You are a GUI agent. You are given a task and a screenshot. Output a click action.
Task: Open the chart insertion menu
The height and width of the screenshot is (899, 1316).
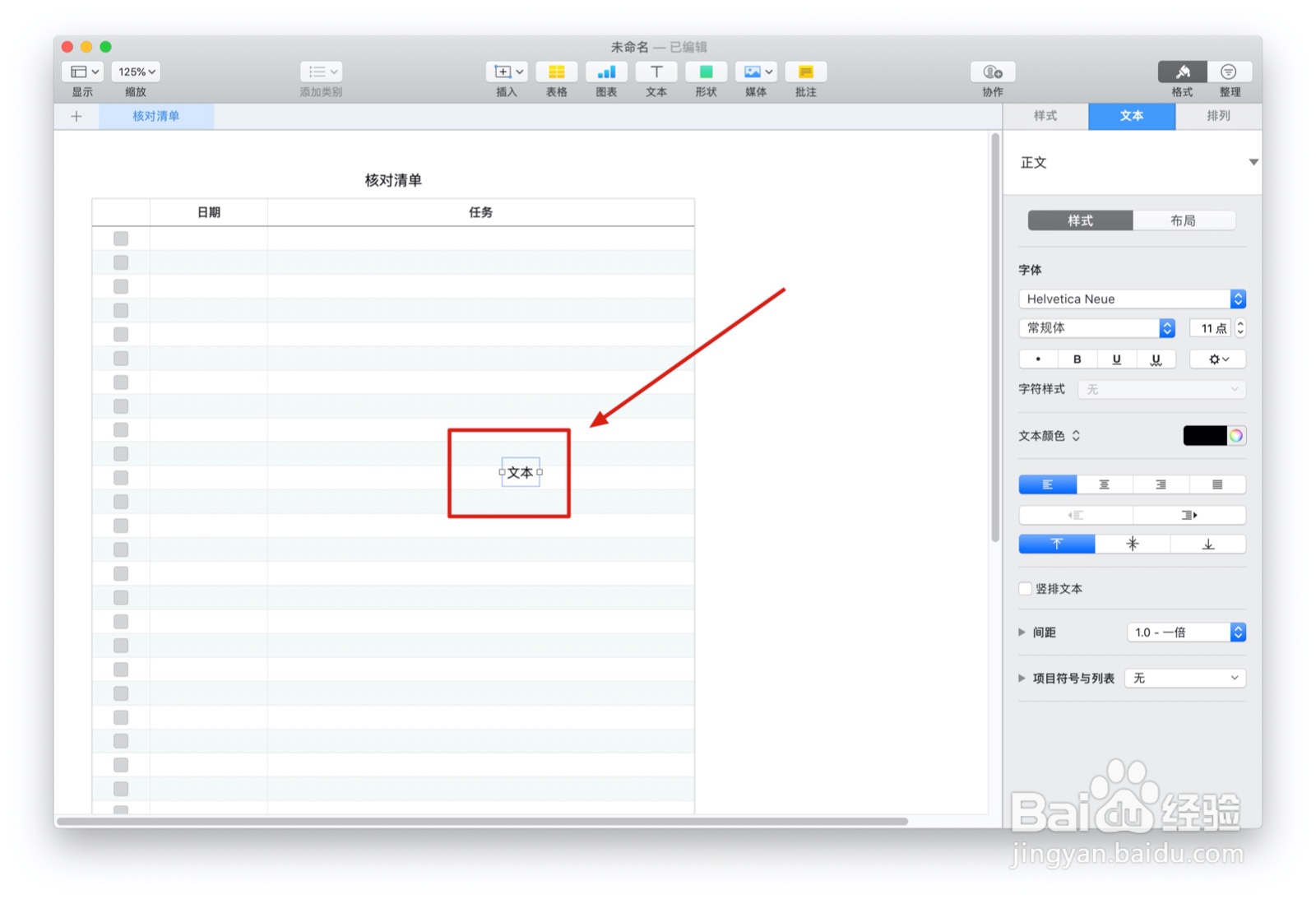coord(606,72)
